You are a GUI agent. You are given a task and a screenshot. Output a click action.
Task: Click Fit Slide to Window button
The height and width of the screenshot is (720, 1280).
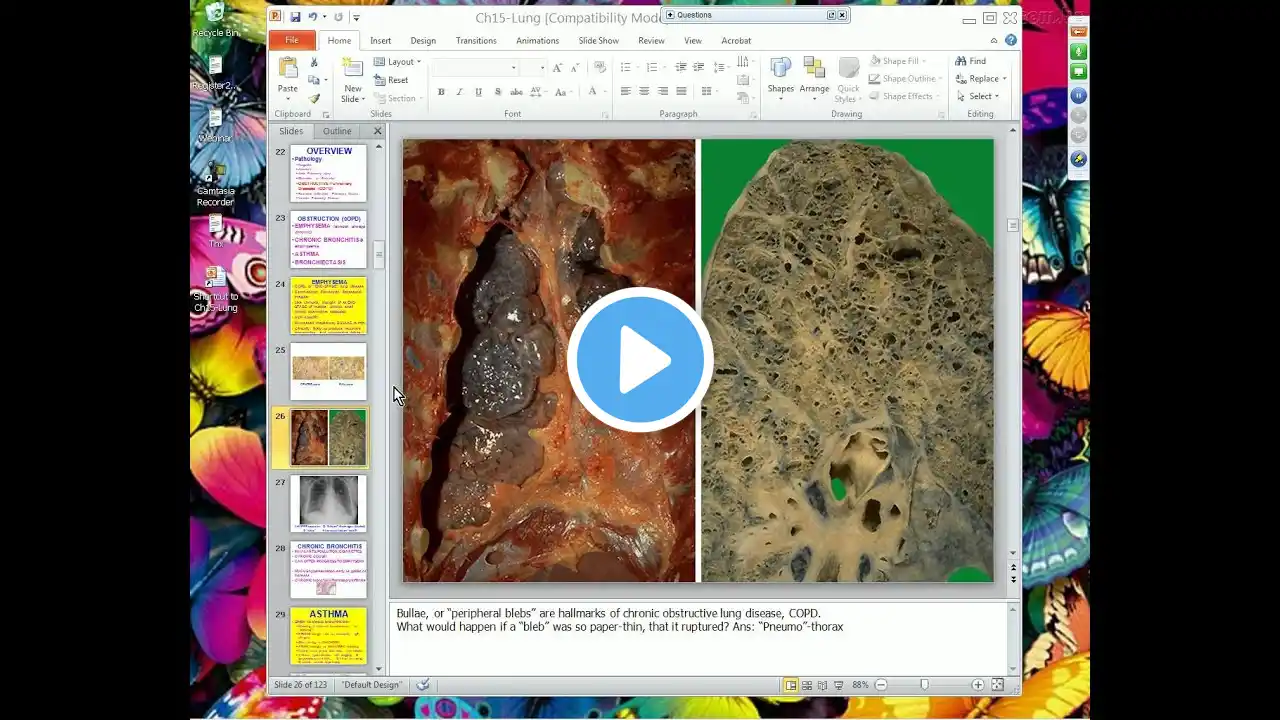pyautogui.click(x=997, y=685)
